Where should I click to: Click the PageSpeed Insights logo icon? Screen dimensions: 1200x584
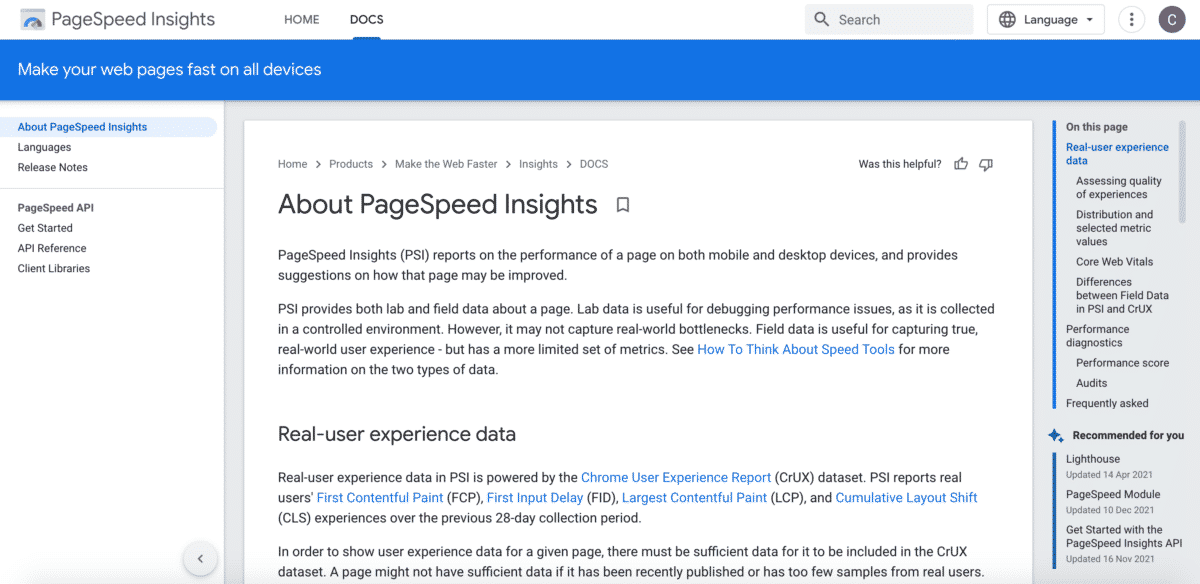tap(32, 19)
